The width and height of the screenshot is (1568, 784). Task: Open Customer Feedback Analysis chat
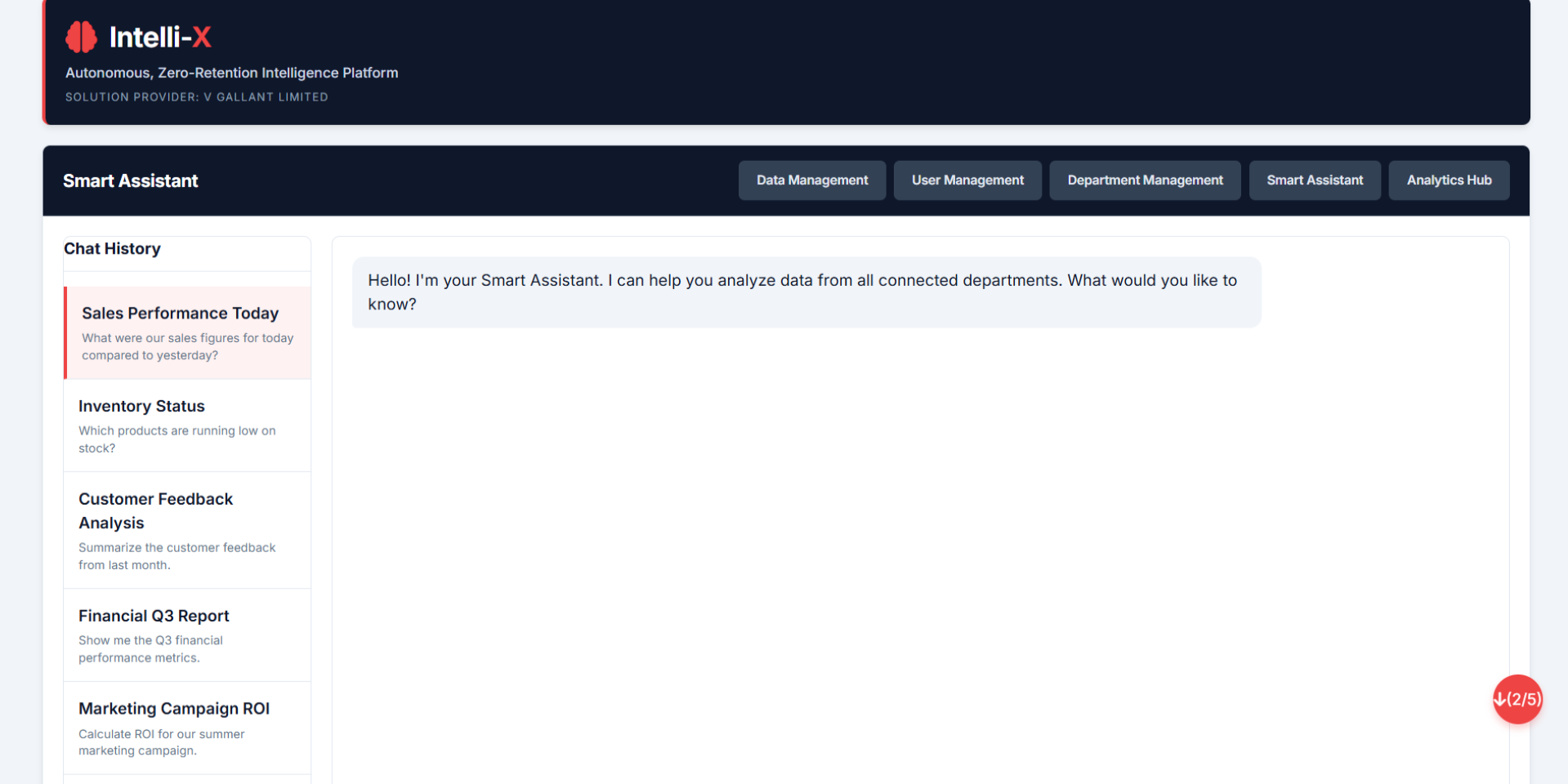[187, 530]
